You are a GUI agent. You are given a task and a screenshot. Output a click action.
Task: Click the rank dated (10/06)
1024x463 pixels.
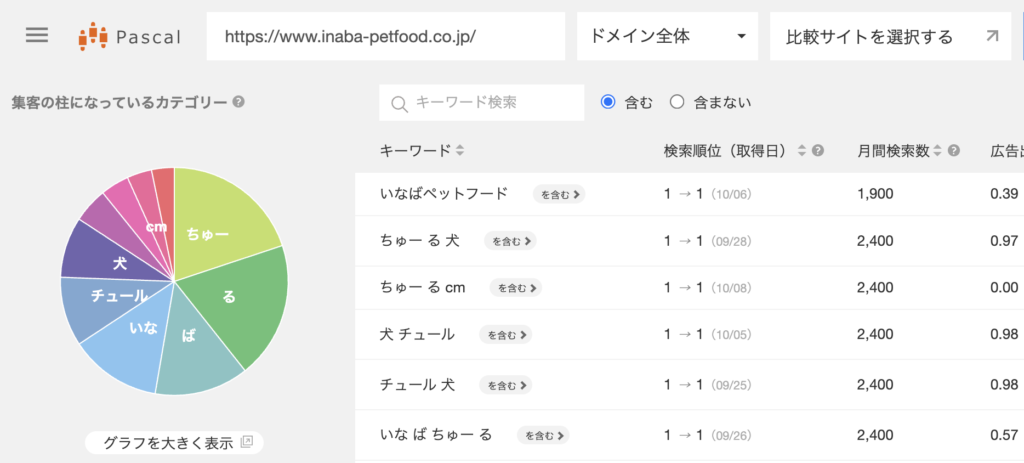point(707,194)
